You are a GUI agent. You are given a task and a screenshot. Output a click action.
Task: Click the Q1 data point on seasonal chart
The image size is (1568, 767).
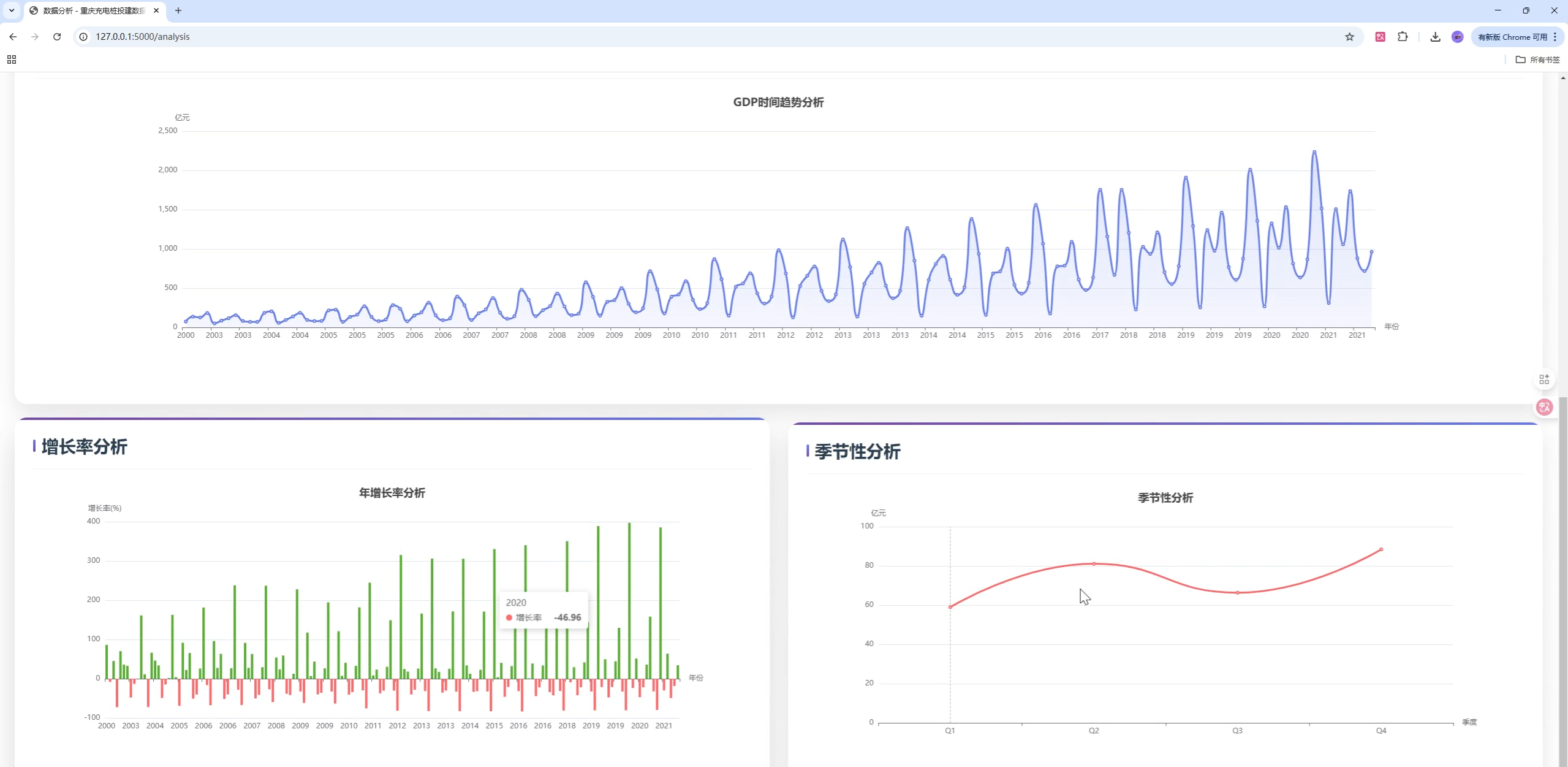(x=950, y=607)
